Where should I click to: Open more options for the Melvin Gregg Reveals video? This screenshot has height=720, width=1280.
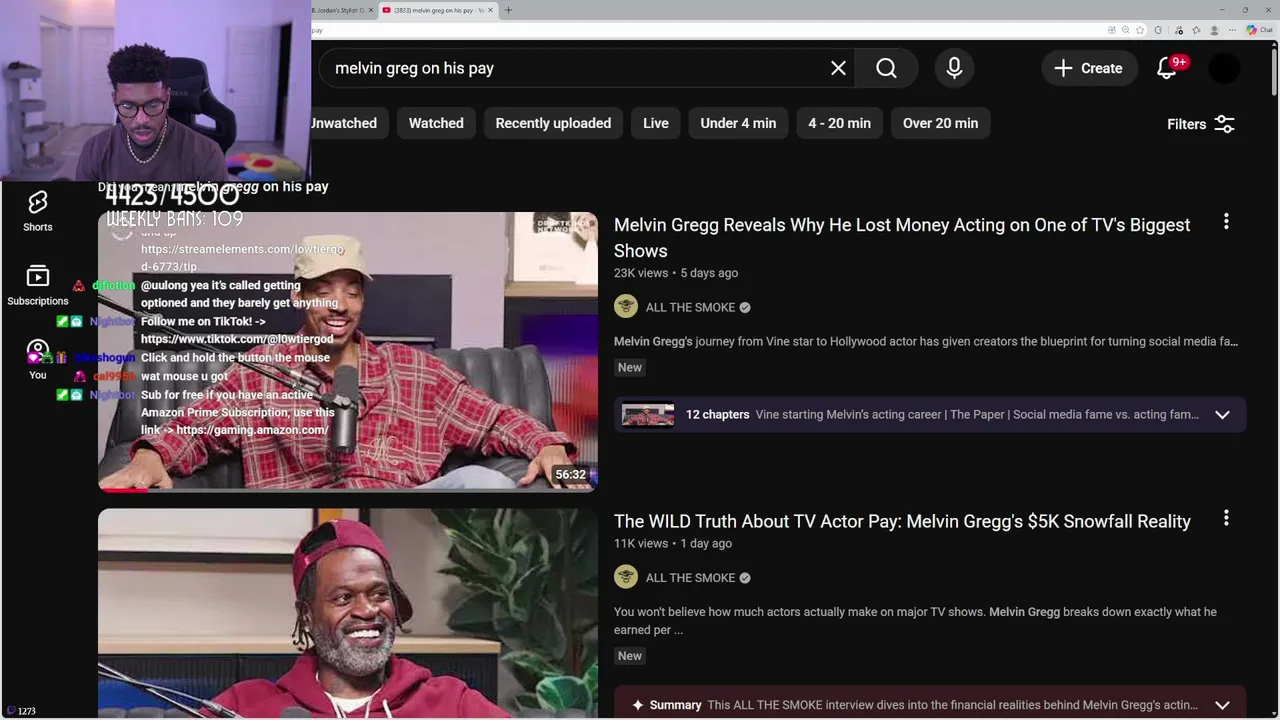click(x=1226, y=222)
